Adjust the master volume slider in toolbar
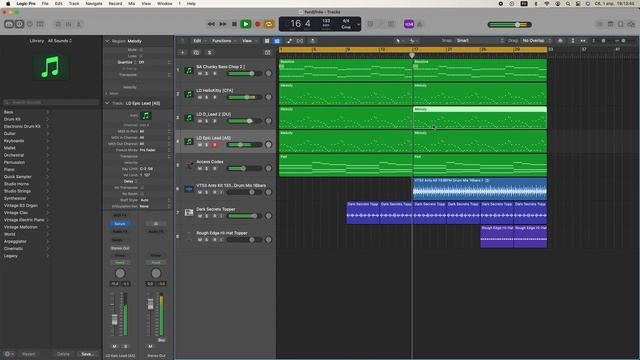The image size is (640, 360). point(510,24)
